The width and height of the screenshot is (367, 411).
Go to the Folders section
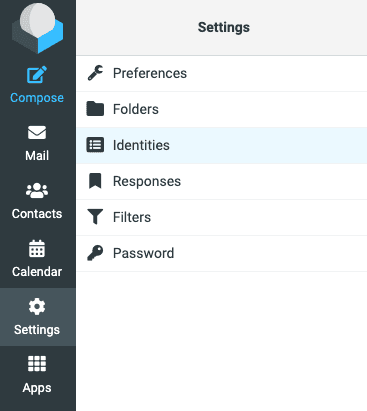(x=222, y=109)
